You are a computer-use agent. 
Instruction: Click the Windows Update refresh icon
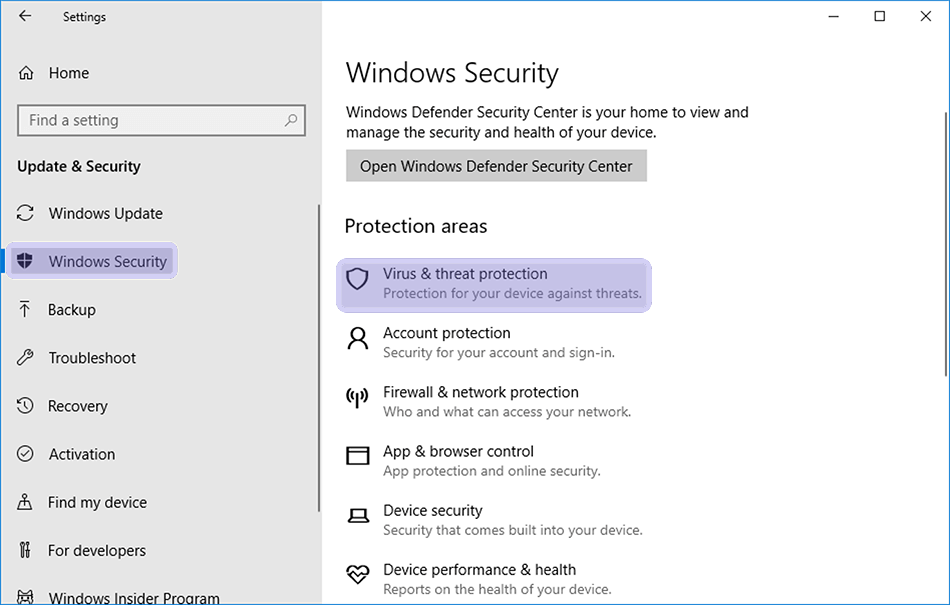point(25,213)
